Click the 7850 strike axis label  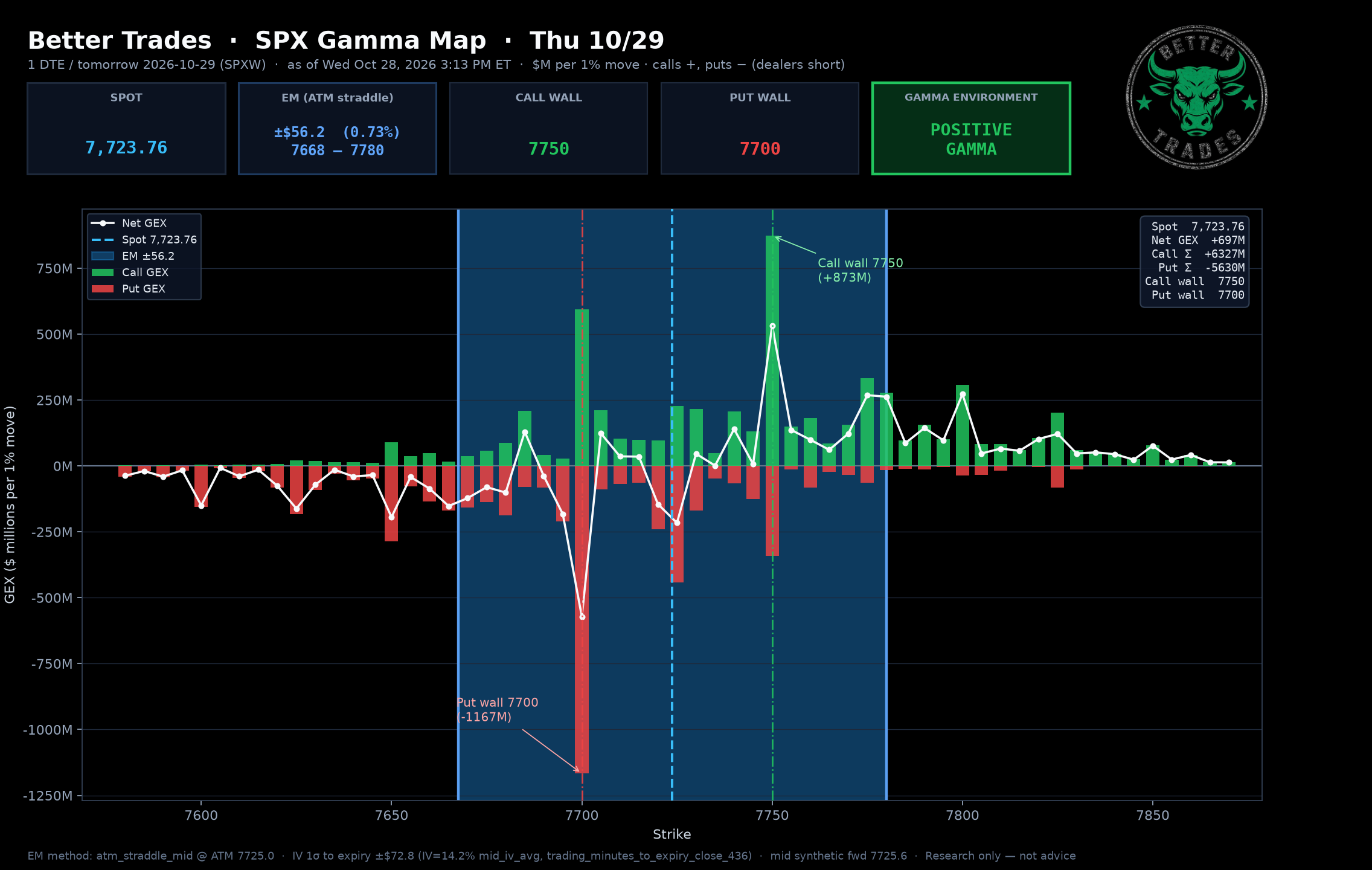[x=1153, y=816]
